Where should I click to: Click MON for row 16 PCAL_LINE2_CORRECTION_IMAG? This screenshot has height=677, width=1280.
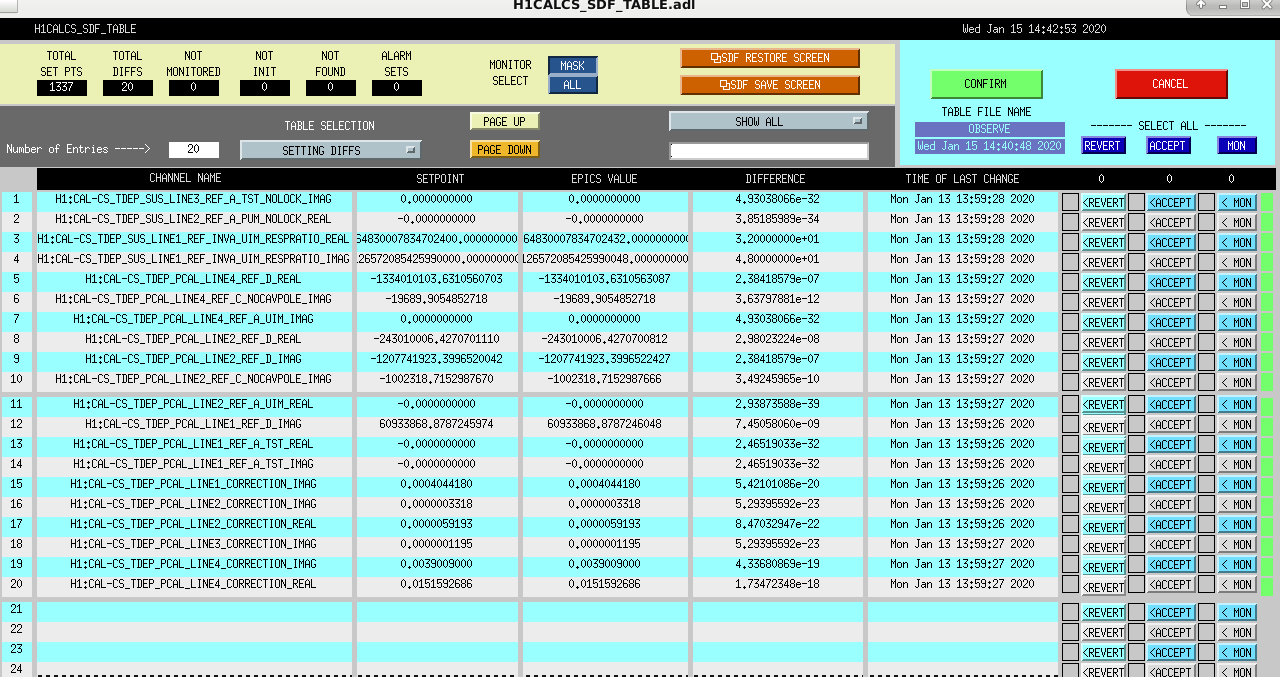pos(1237,504)
